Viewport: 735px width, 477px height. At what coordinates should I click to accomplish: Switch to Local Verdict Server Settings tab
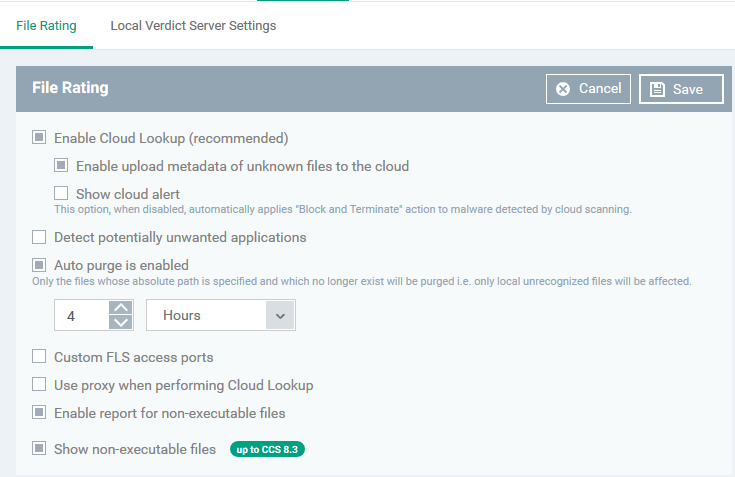point(193,25)
